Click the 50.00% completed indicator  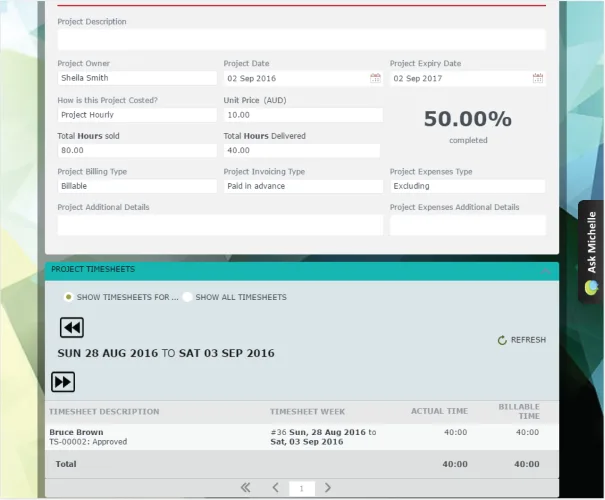(468, 125)
